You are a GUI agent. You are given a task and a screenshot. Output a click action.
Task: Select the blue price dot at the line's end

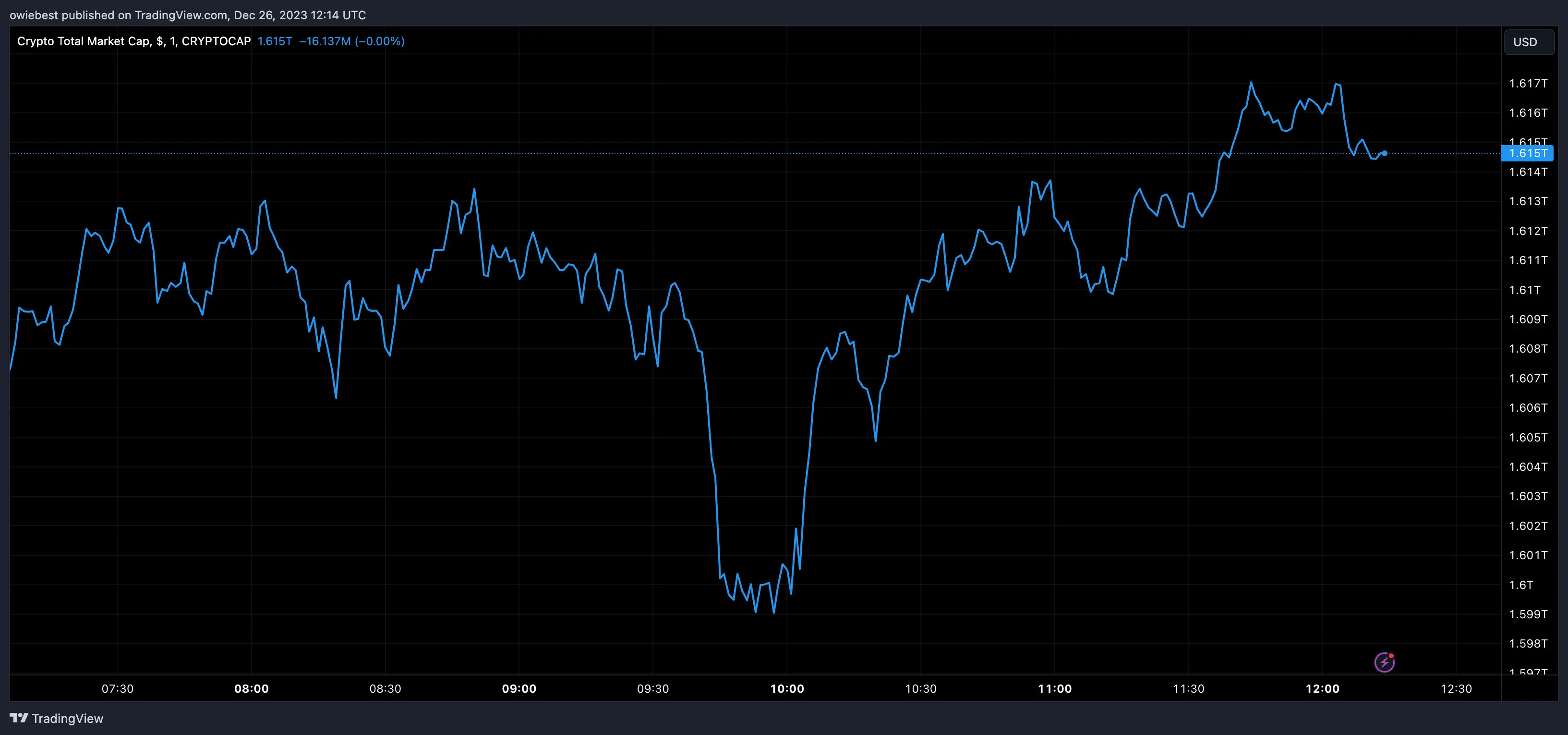coord(1385,153)
